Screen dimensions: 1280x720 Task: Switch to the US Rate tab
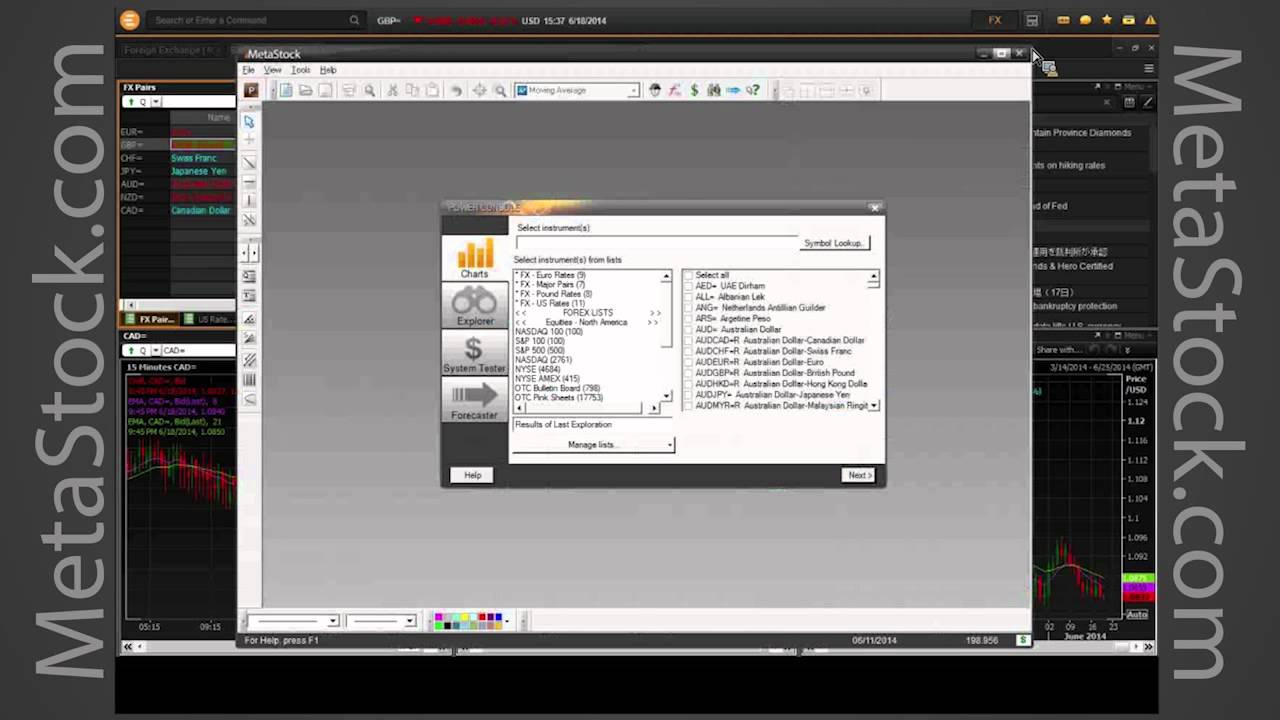pos(207,319)
